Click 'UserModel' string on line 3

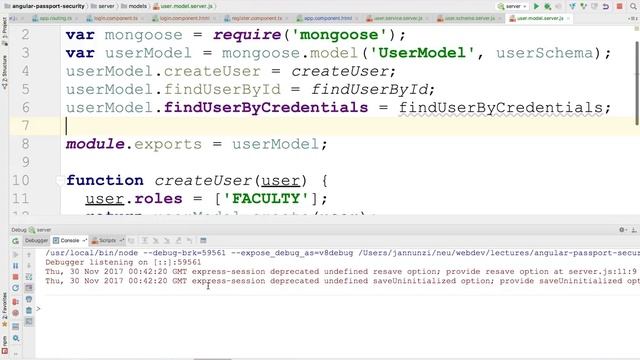(422, 53)
